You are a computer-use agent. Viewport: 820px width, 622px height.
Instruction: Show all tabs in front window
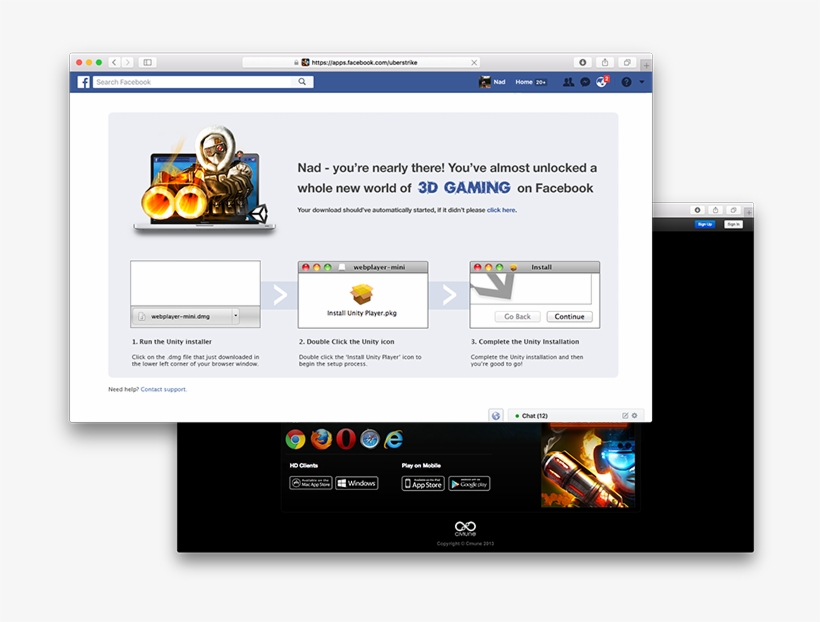click(627, 62)
